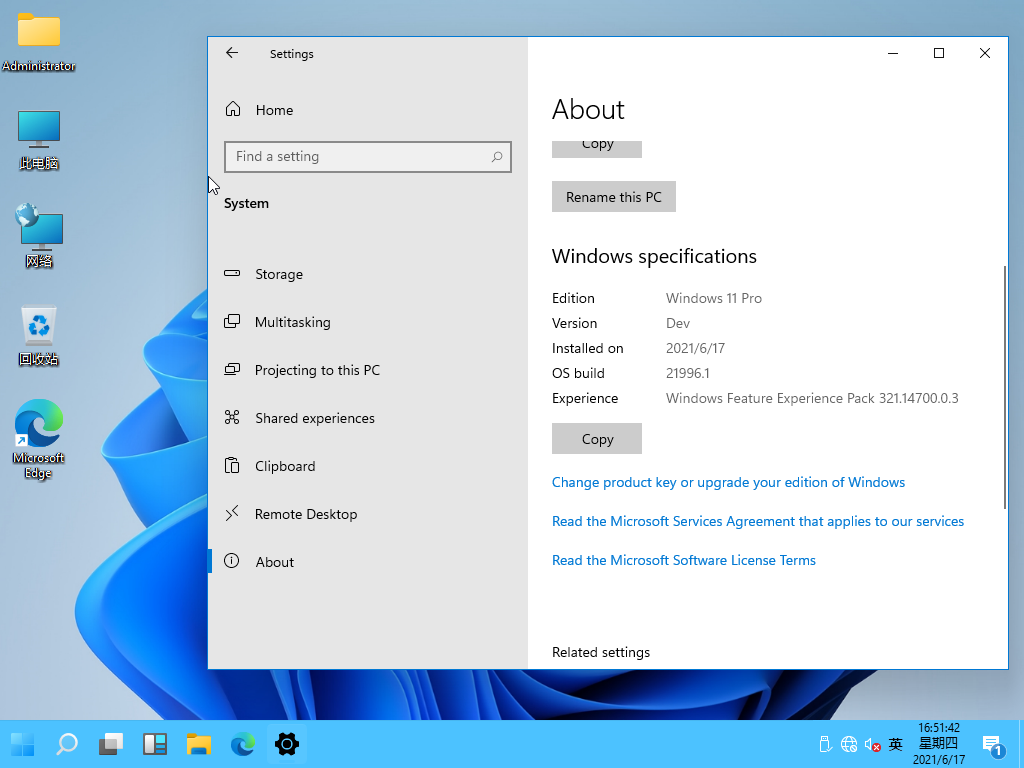
Task: Open Widgets from the taskbar
Action: tap(155, 744)
